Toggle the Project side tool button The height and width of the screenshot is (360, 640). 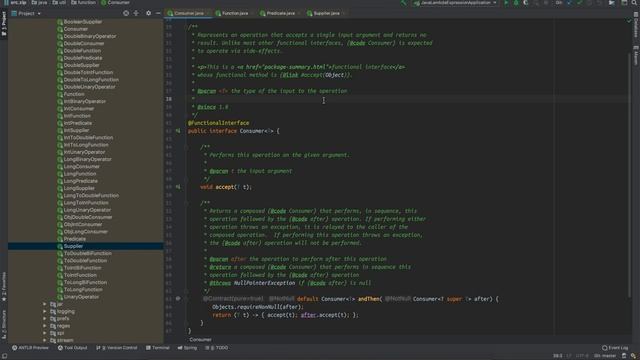tap(4, 24)
